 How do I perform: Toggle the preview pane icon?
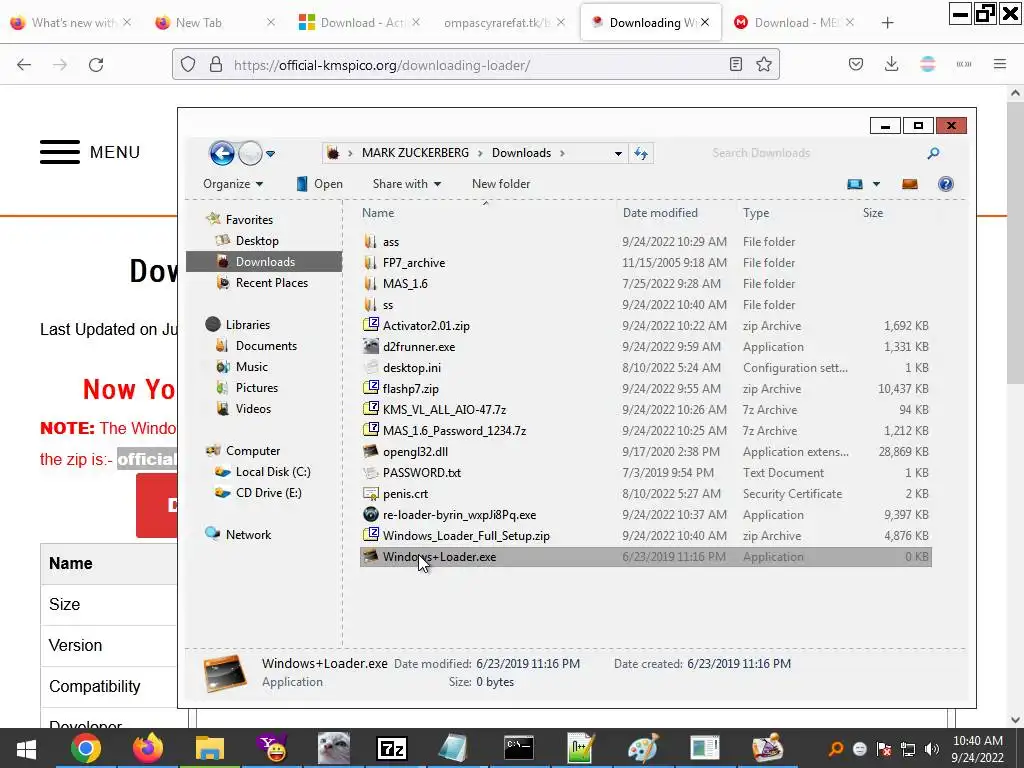[x=910, y=184]
